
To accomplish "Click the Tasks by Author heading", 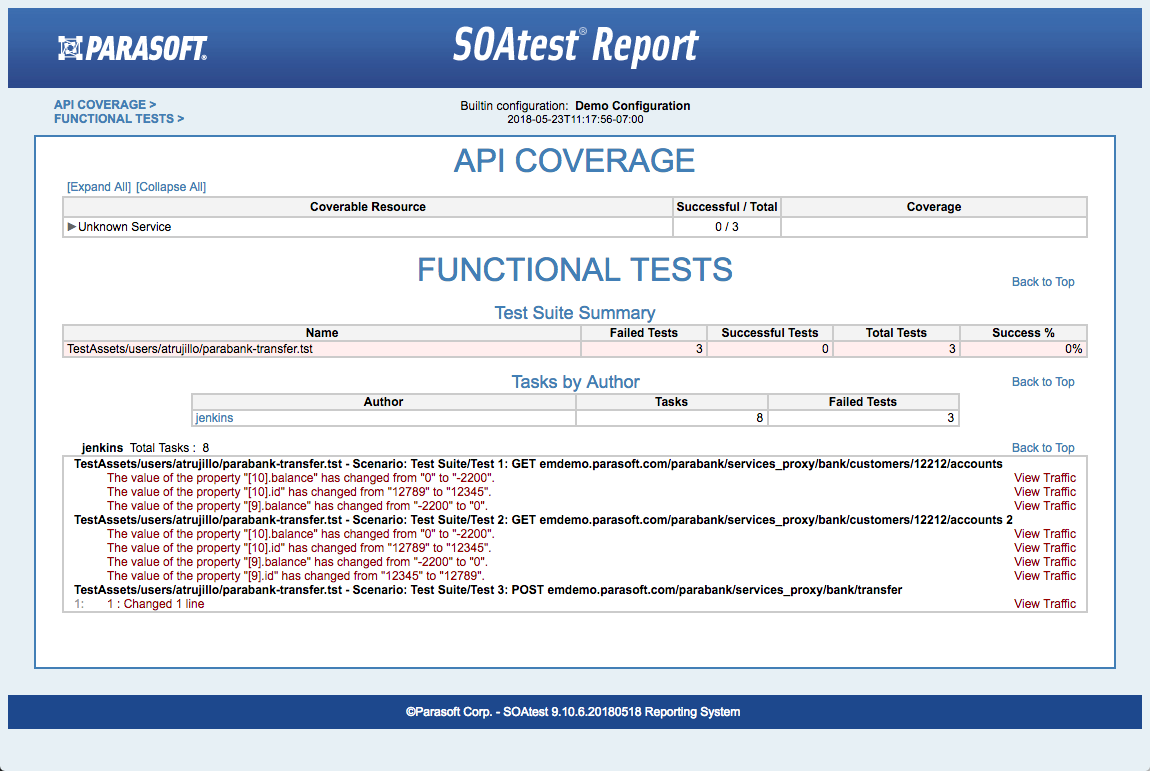I will click(575, 381).
